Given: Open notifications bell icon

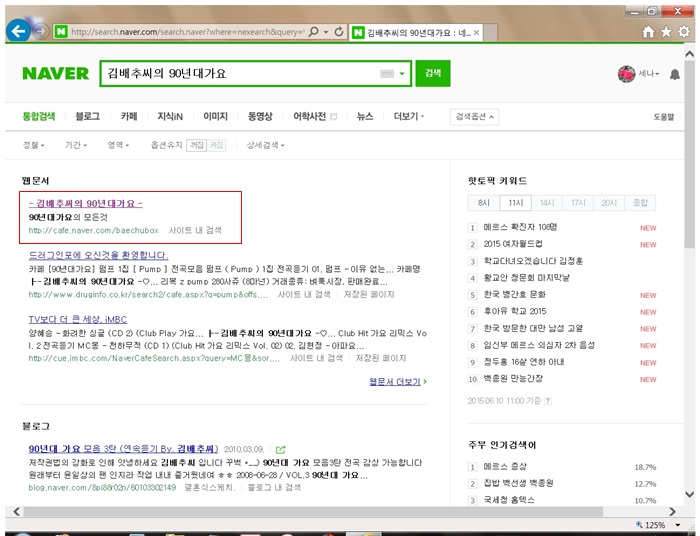Looking at the screenshot, I should [675, 74].
